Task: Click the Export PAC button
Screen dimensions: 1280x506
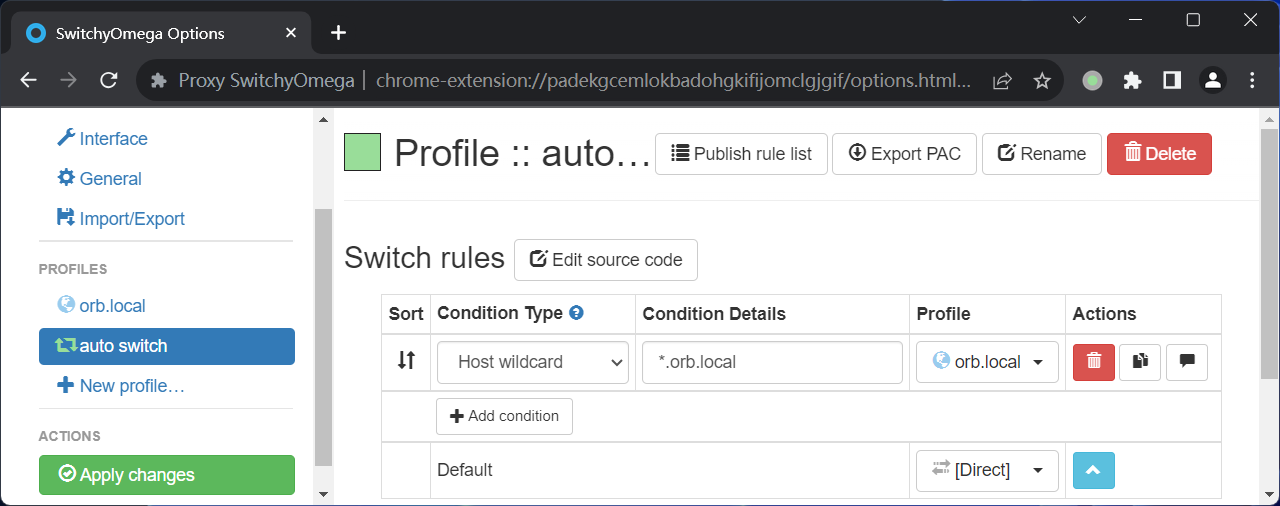Action: tap(904, 154)
